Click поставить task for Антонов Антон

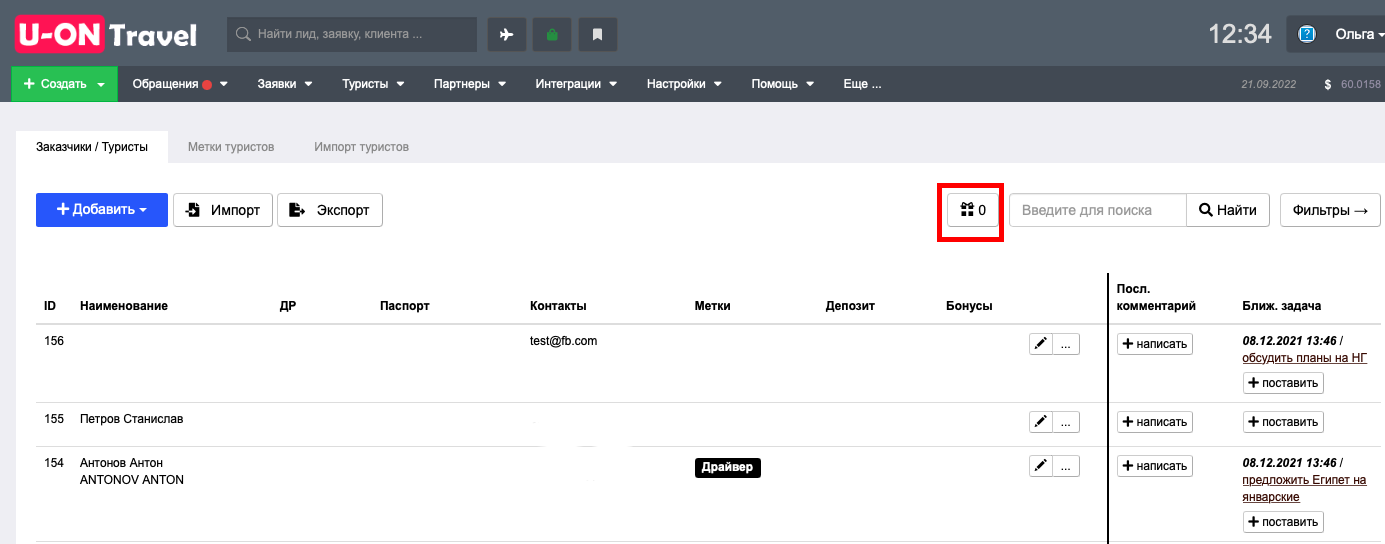[x=1283, y=522]
